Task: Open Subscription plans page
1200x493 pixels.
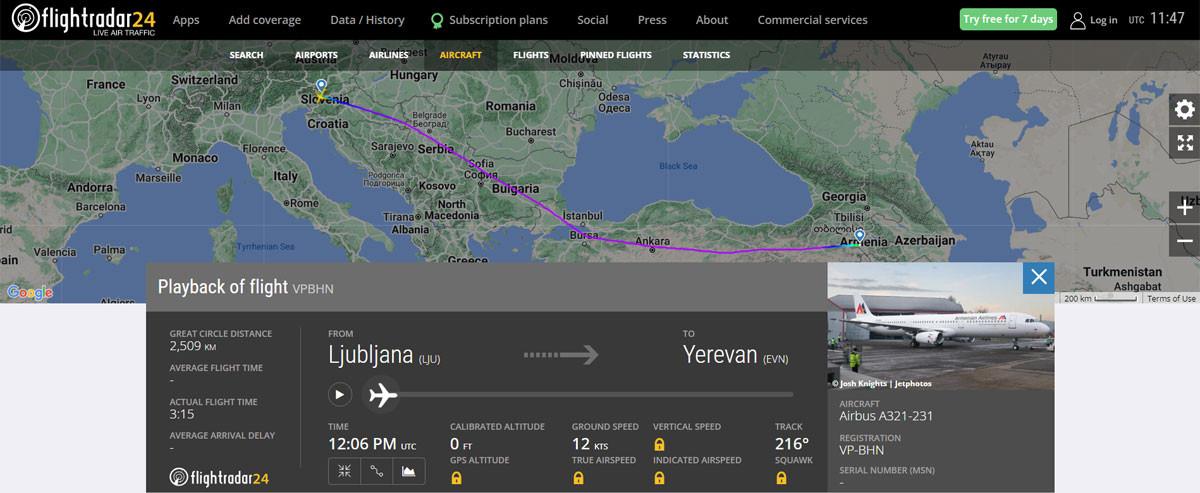Action: coord(498,20)
